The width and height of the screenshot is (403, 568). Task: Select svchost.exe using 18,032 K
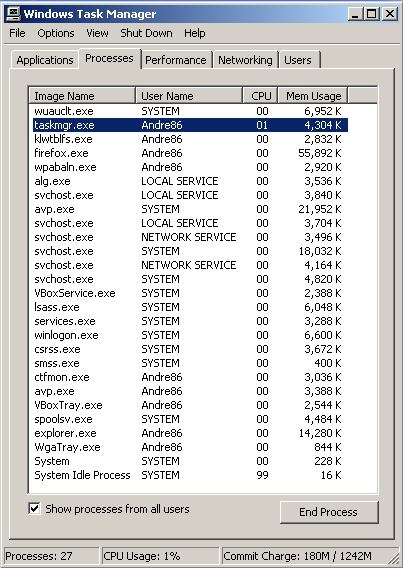[x=190, y=251]
